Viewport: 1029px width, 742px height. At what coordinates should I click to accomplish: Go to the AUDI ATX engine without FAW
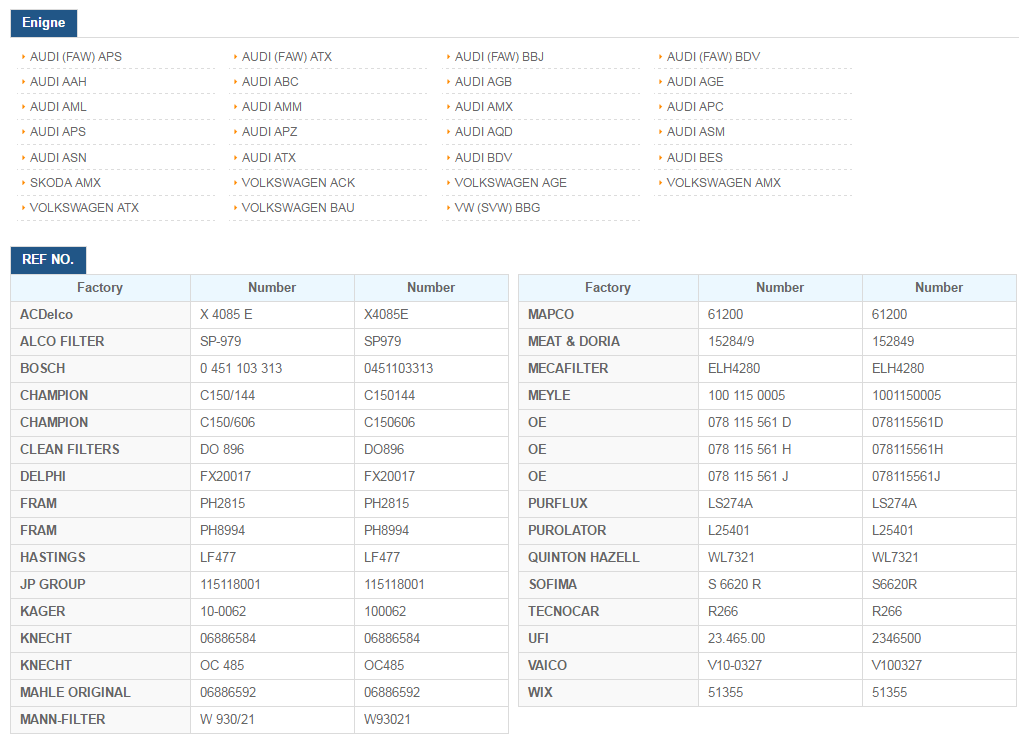pos(268,157)
